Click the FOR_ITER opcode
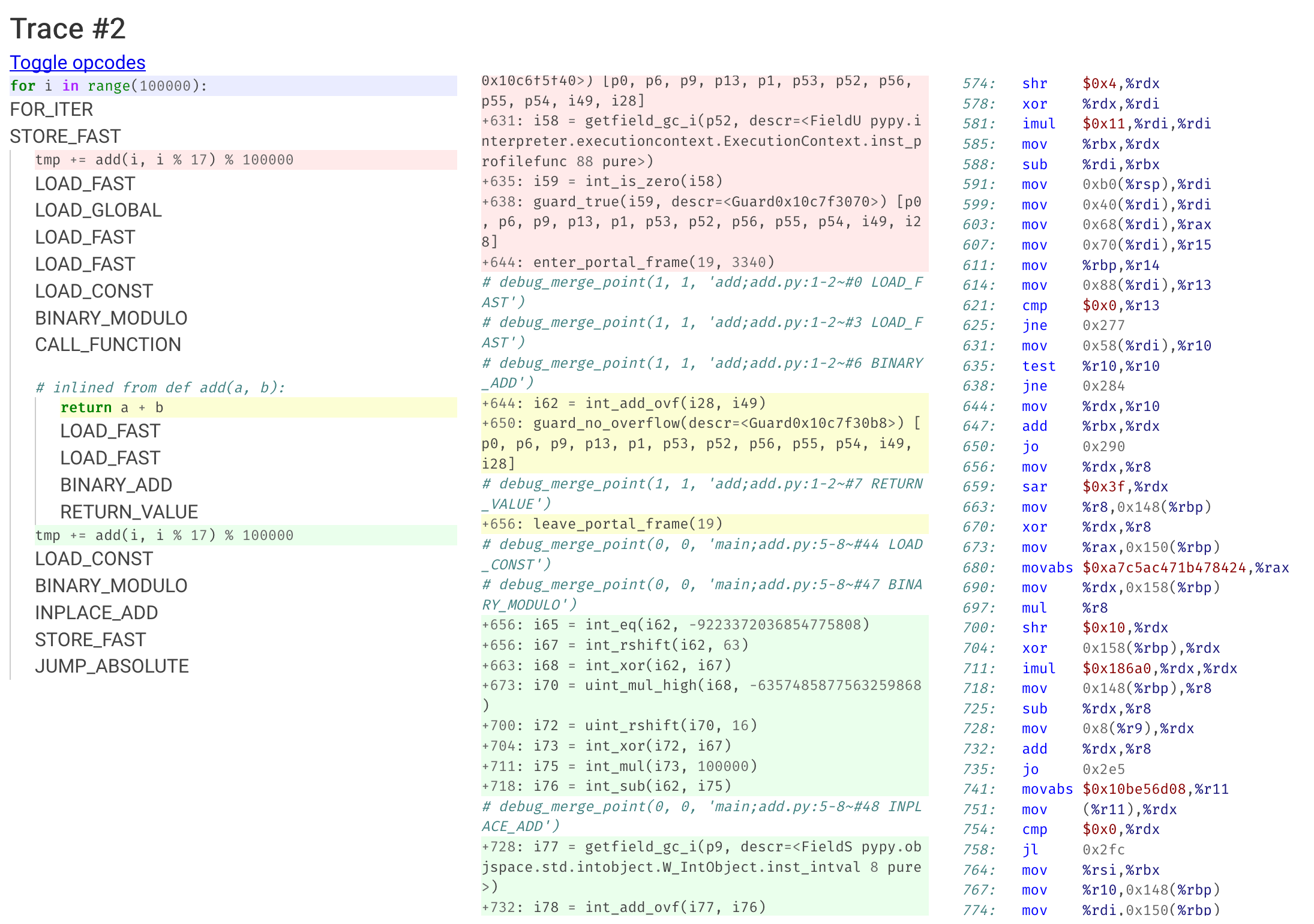The image size is (1314, 924). [x=52, y=110]
